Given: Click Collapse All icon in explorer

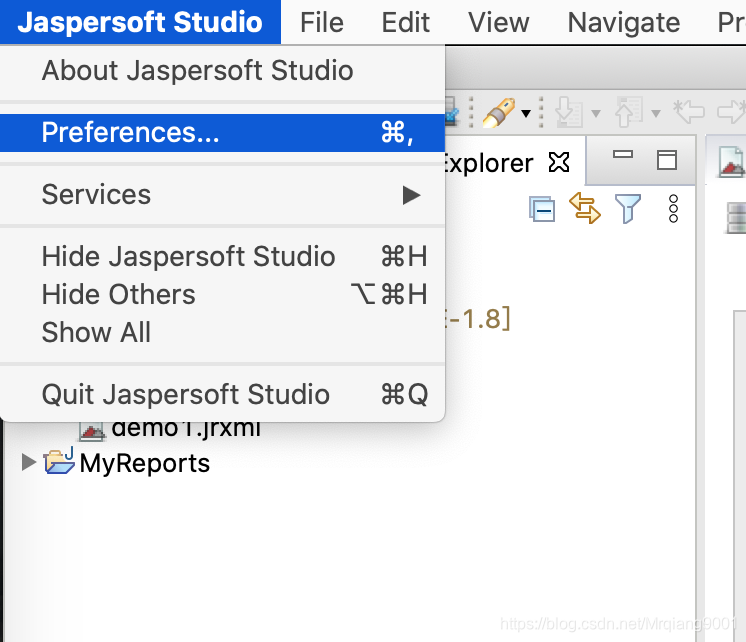Looking at the screenshot, I should [542, 209].
